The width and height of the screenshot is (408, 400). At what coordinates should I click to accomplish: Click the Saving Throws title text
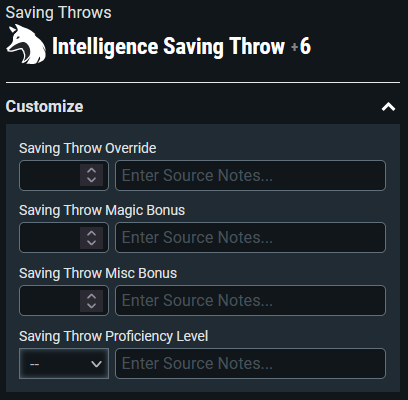click(x=59, y=13)
